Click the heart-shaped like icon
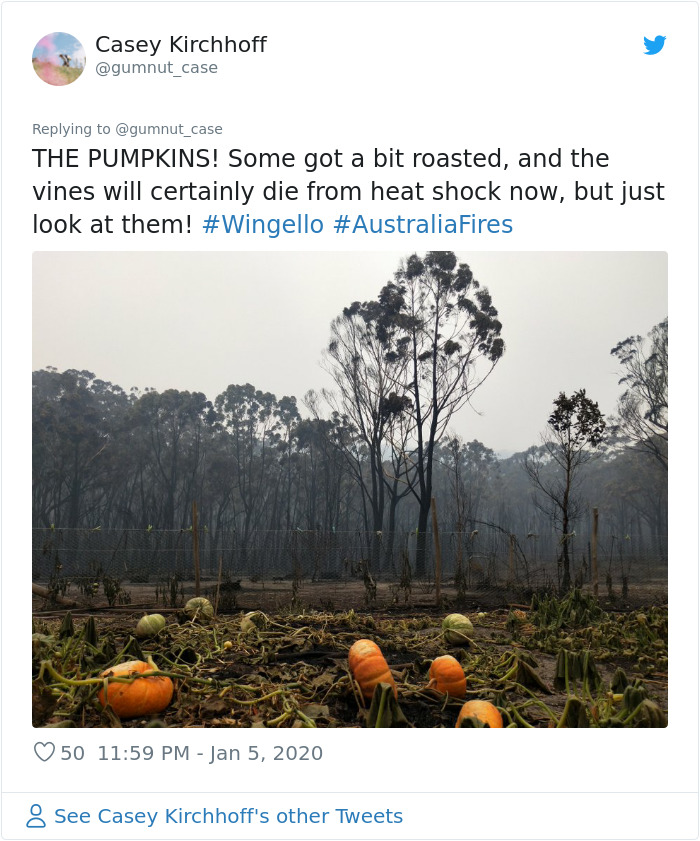The width and height of the screenshot is (700, 841). pyautogui.click(x=45, y=753)
